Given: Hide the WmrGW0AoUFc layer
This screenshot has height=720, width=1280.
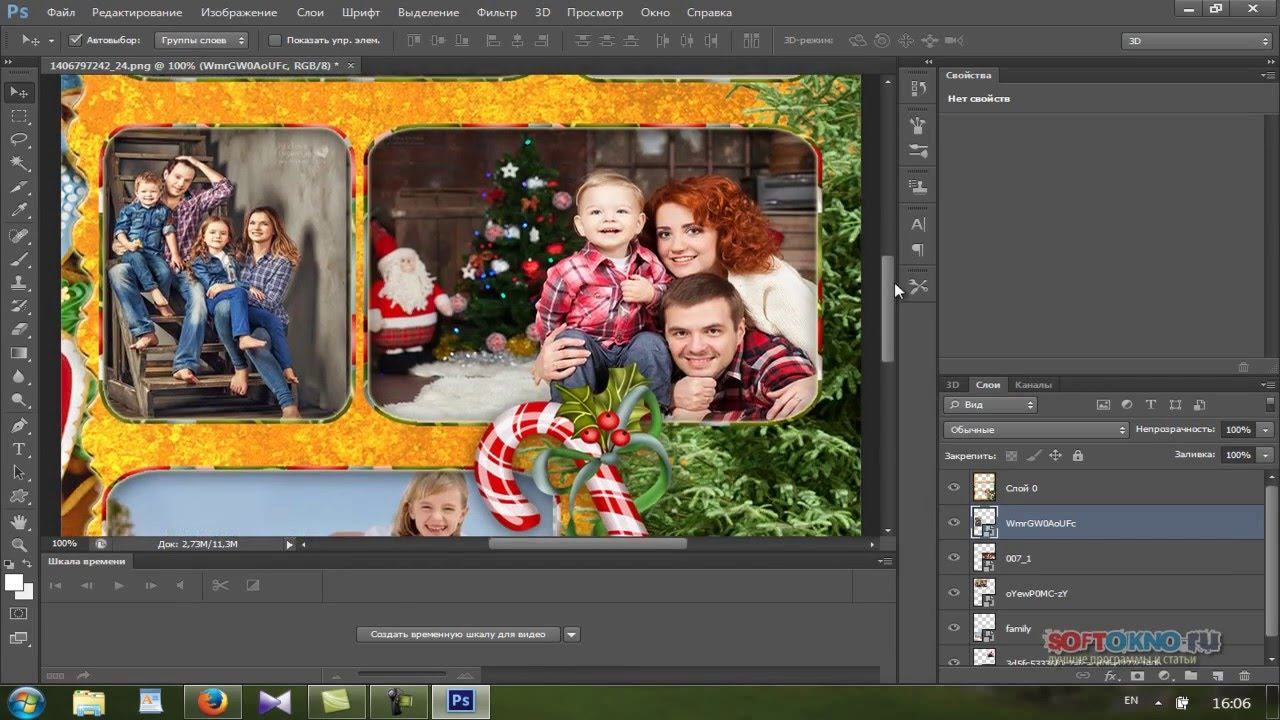Looking at the screenshot, I should [x=953, y=523].
